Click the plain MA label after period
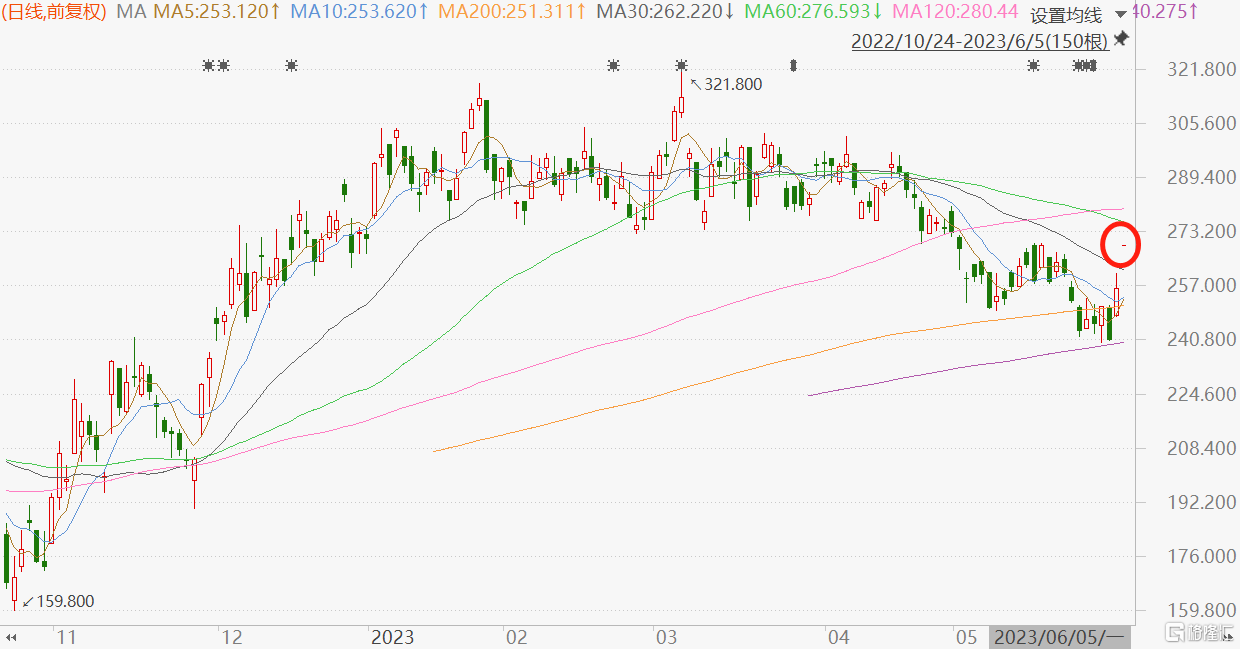Screen dimensions: 1240x649 point(131,12)
